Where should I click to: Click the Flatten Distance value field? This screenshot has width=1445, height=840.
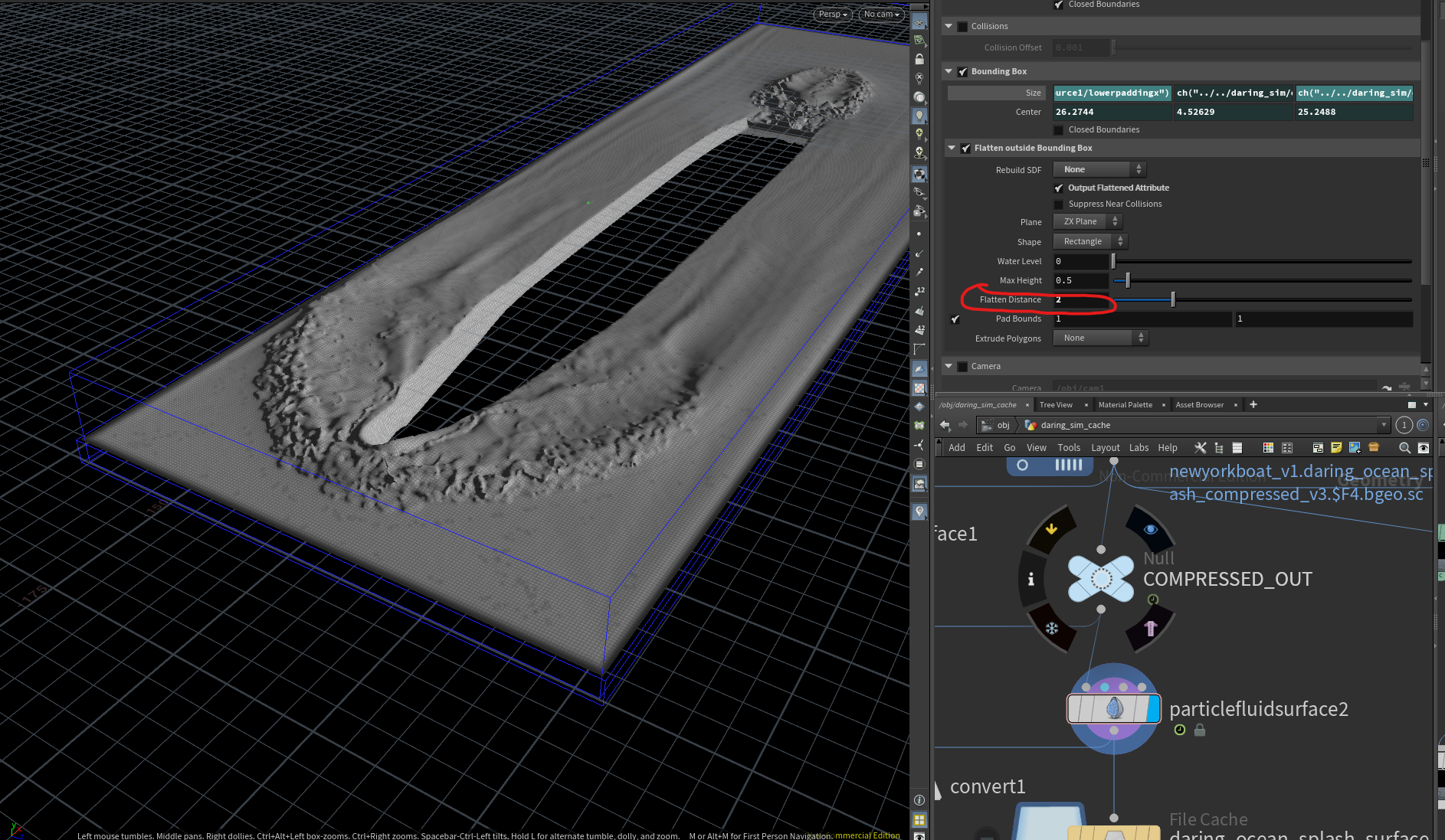pos(1081,299)
